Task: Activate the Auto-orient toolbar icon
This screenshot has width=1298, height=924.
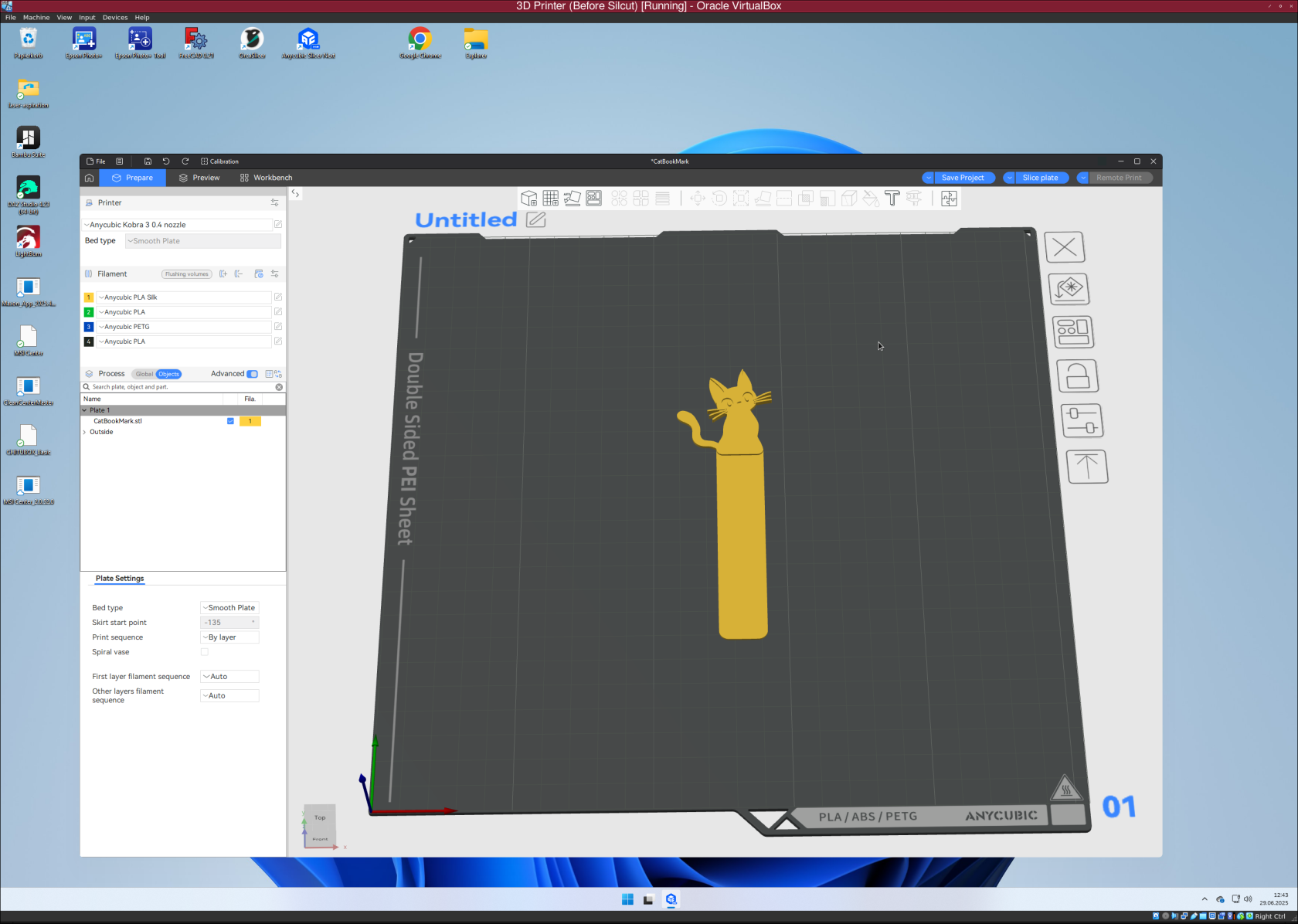Action: 573,199
